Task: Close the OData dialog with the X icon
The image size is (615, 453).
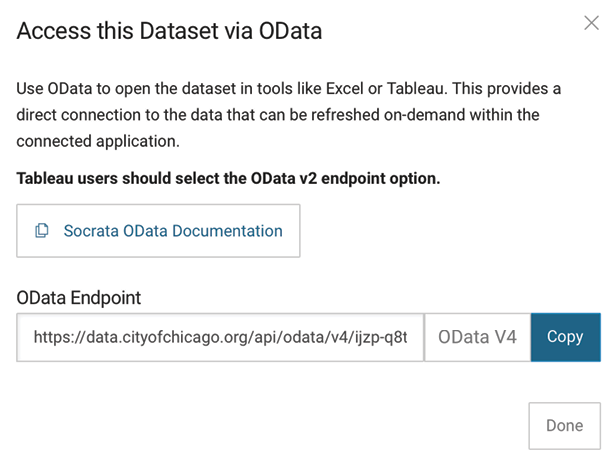Action: [x=591, y=23]
